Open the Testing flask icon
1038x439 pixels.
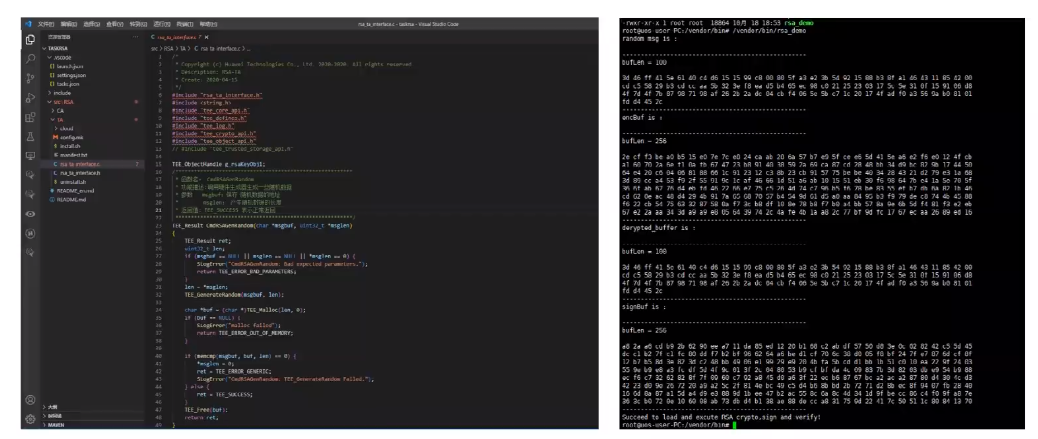coord(30,136)
